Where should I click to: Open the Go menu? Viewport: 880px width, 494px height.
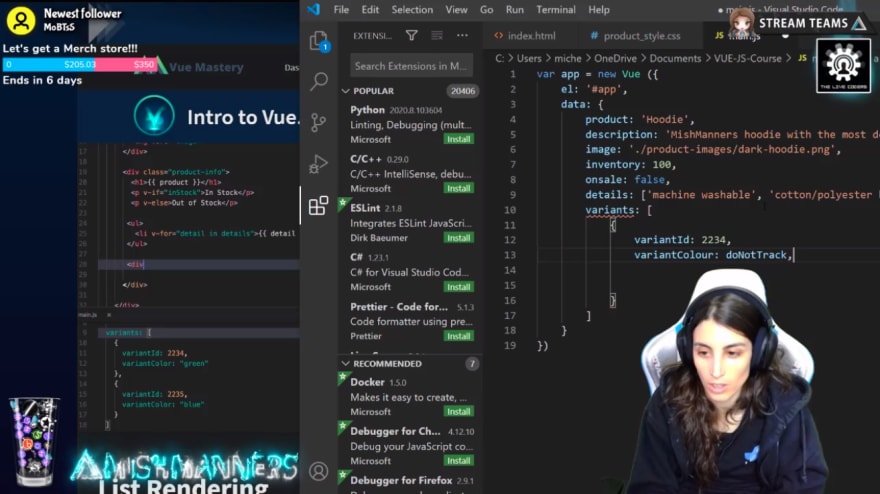coord(487,10)
